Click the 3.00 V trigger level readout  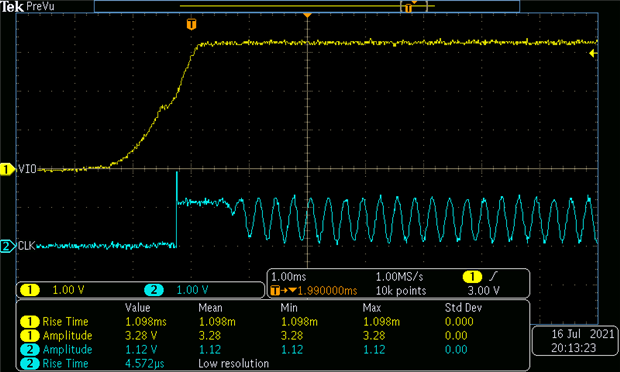pyautogui.click(x=484, y=291)
